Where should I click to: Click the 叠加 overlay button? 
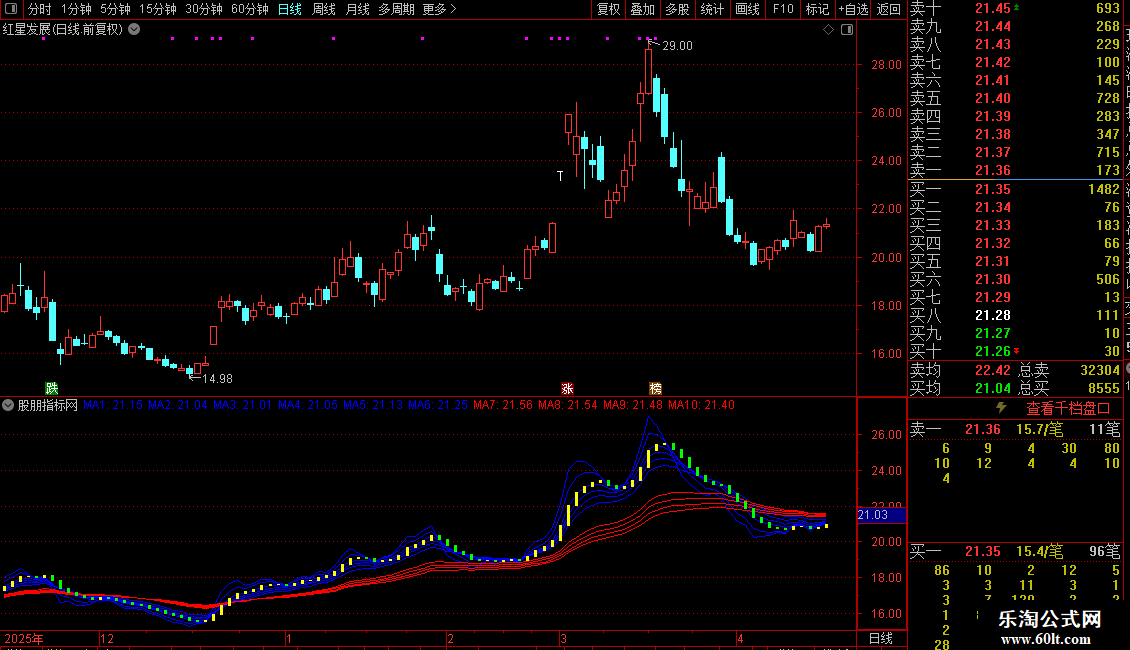tap(643, 9)
